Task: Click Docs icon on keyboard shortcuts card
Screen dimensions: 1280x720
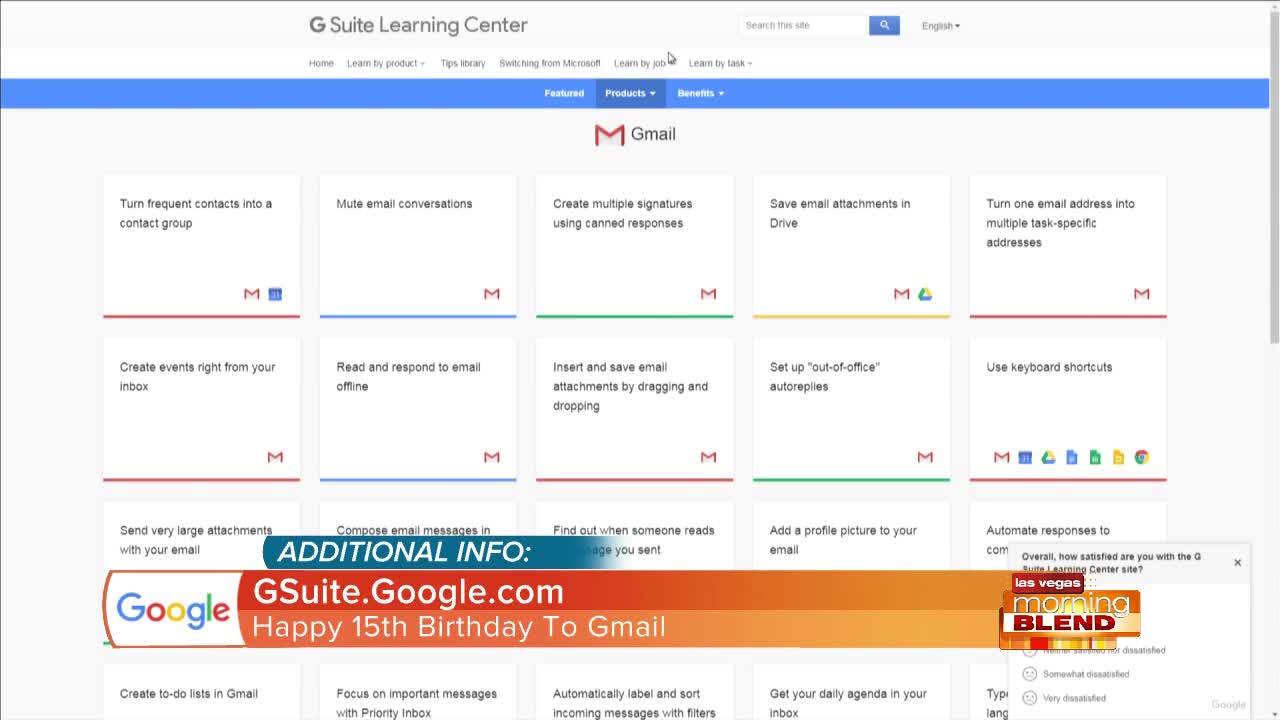Action: pos(1072,457)
